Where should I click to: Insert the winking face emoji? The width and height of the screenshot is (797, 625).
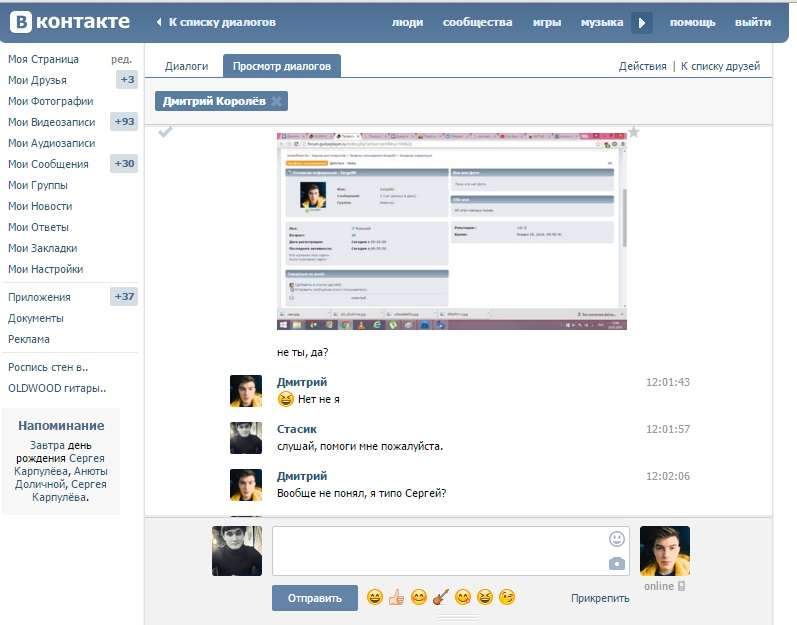coord(507,597)
